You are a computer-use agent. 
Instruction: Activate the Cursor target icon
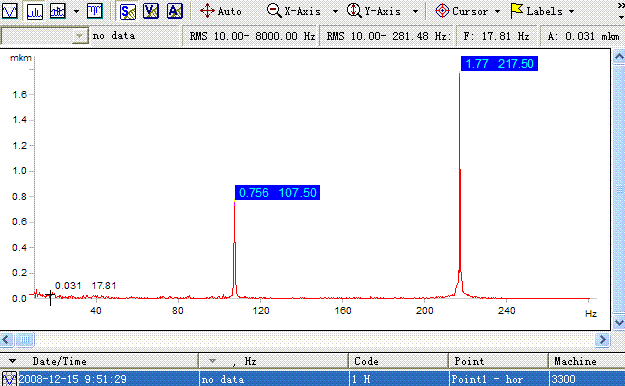442,11
